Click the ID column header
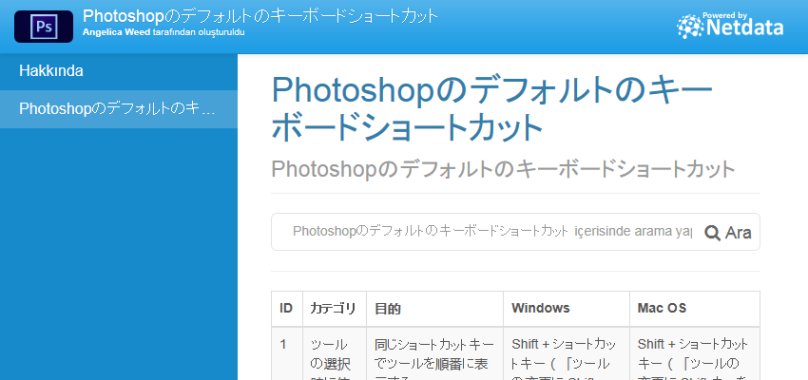This screenshot has width=808, height=380. point(287,308)
